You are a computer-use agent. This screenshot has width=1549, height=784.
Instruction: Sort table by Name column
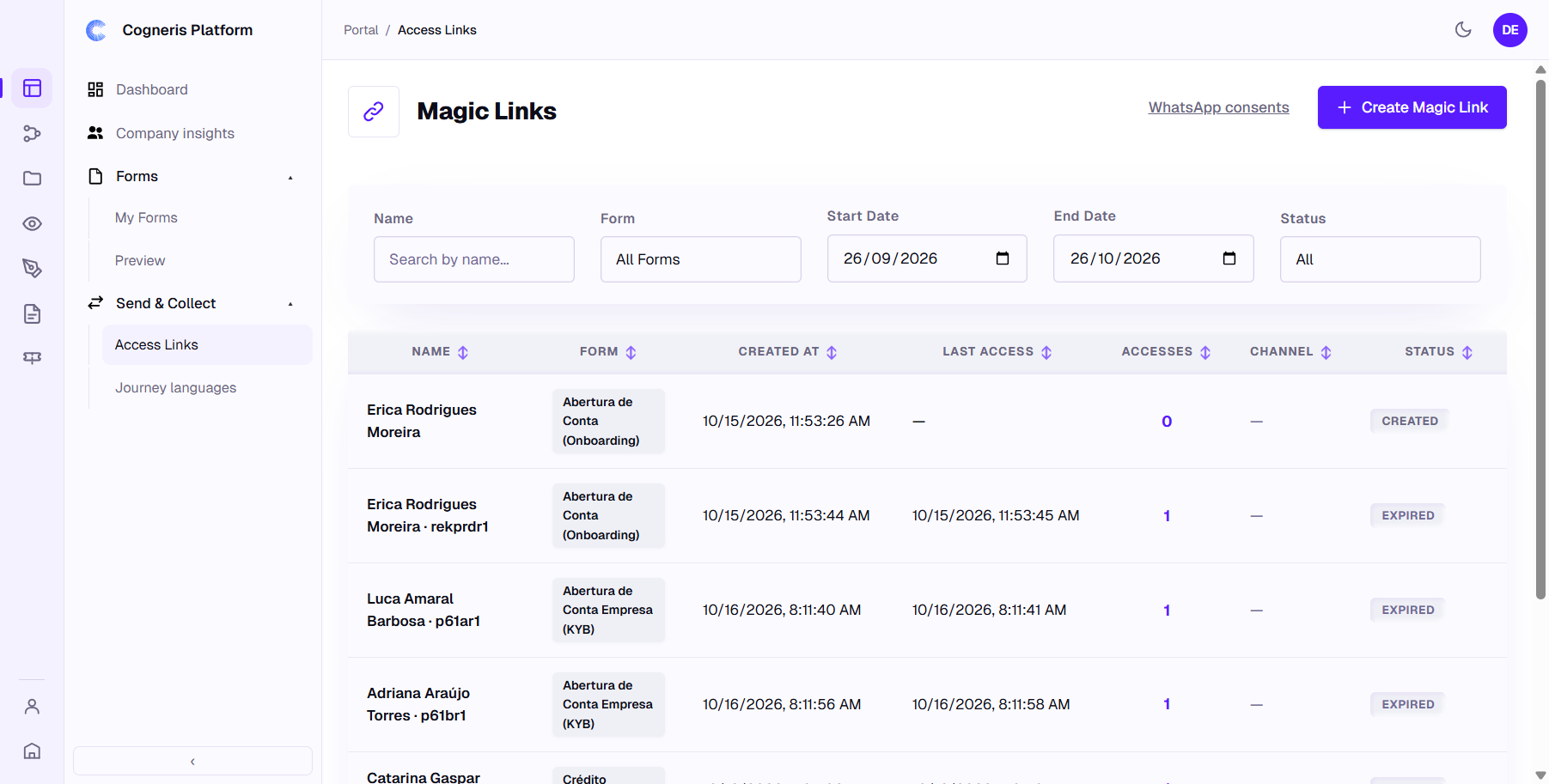[x=463, y=352]
